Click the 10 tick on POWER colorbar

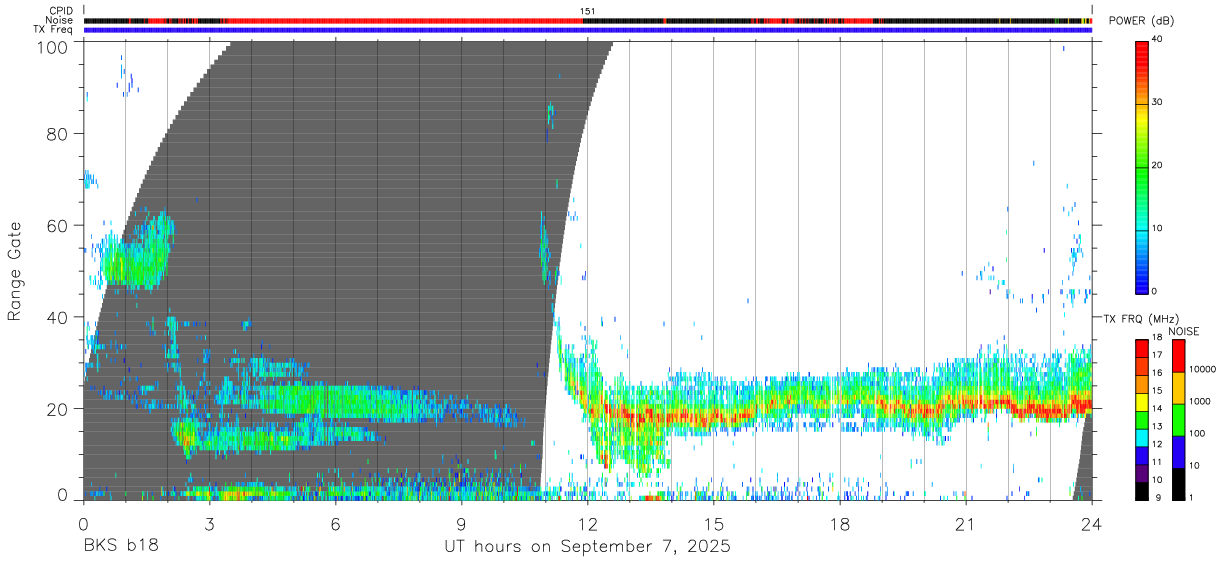click(x=1158, y=229)
